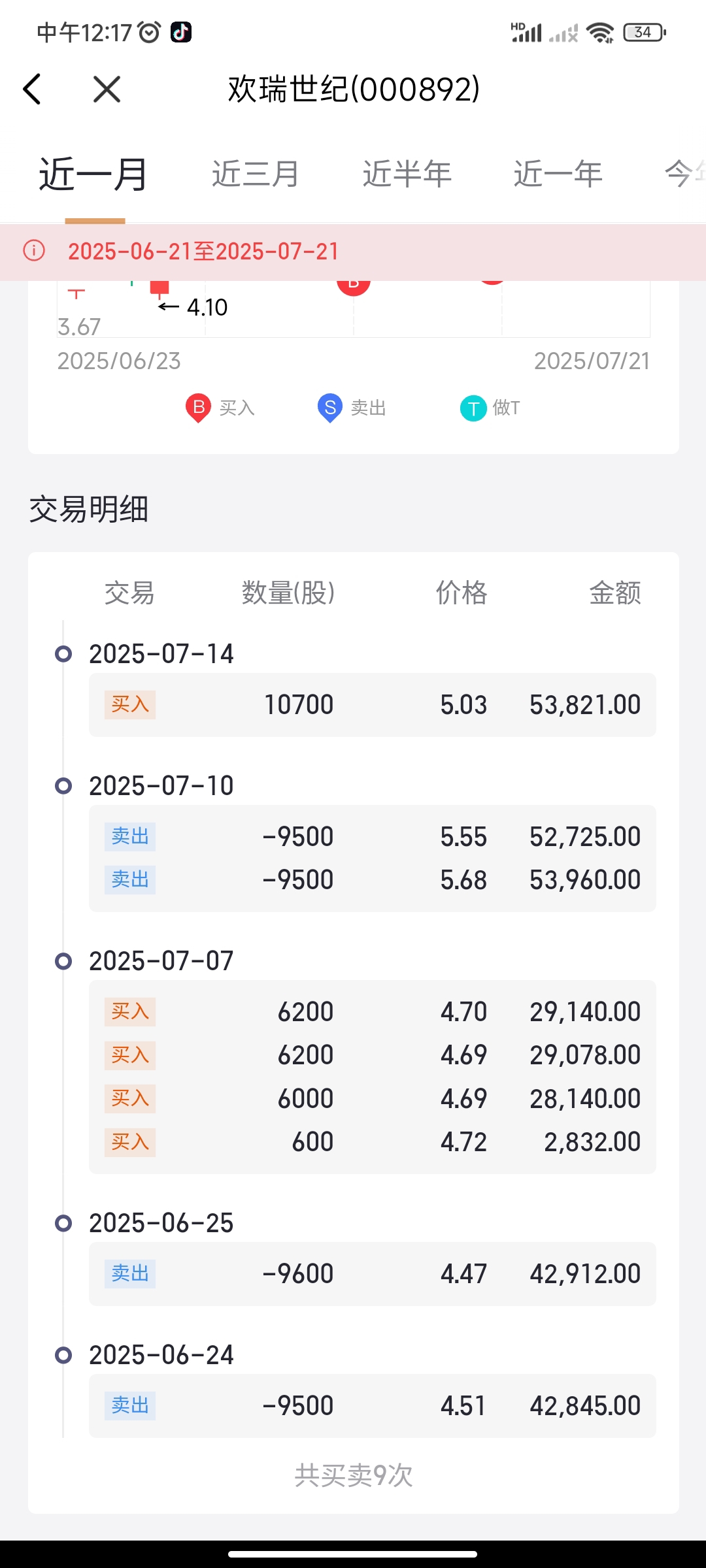Viewport: 706px width, 1568px height.
Task: Tap the 交易 column header
Action: tap(129, 593)
